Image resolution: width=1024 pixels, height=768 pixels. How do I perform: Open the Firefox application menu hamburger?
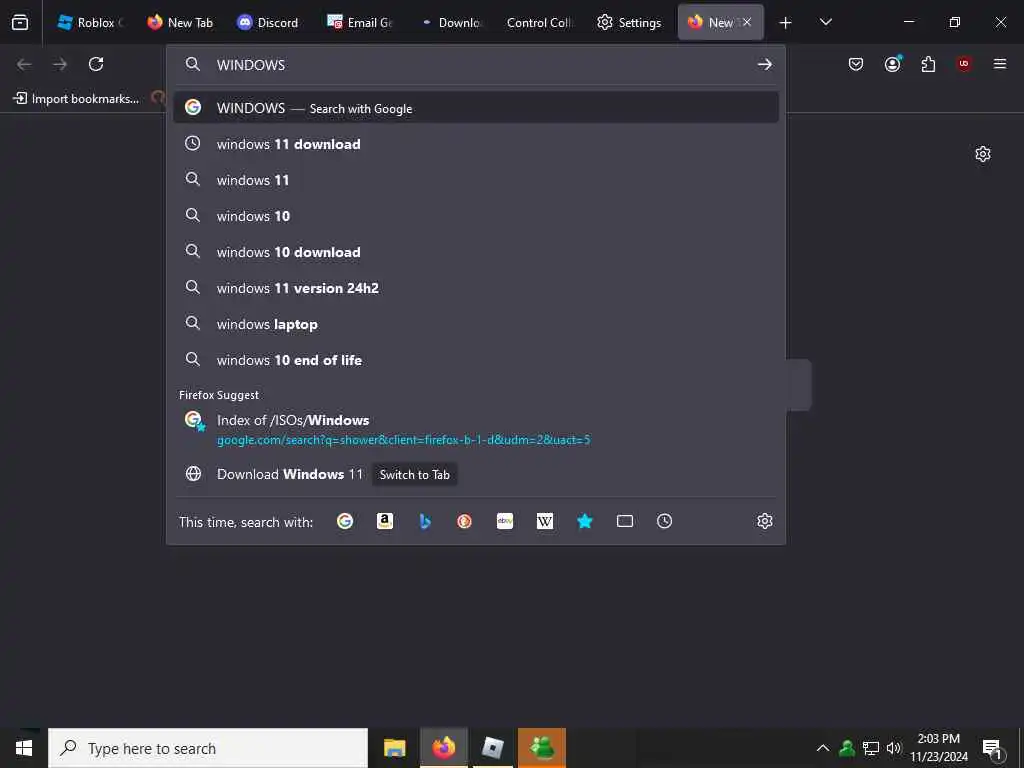pyautogui.click(x=1000, y=64)
